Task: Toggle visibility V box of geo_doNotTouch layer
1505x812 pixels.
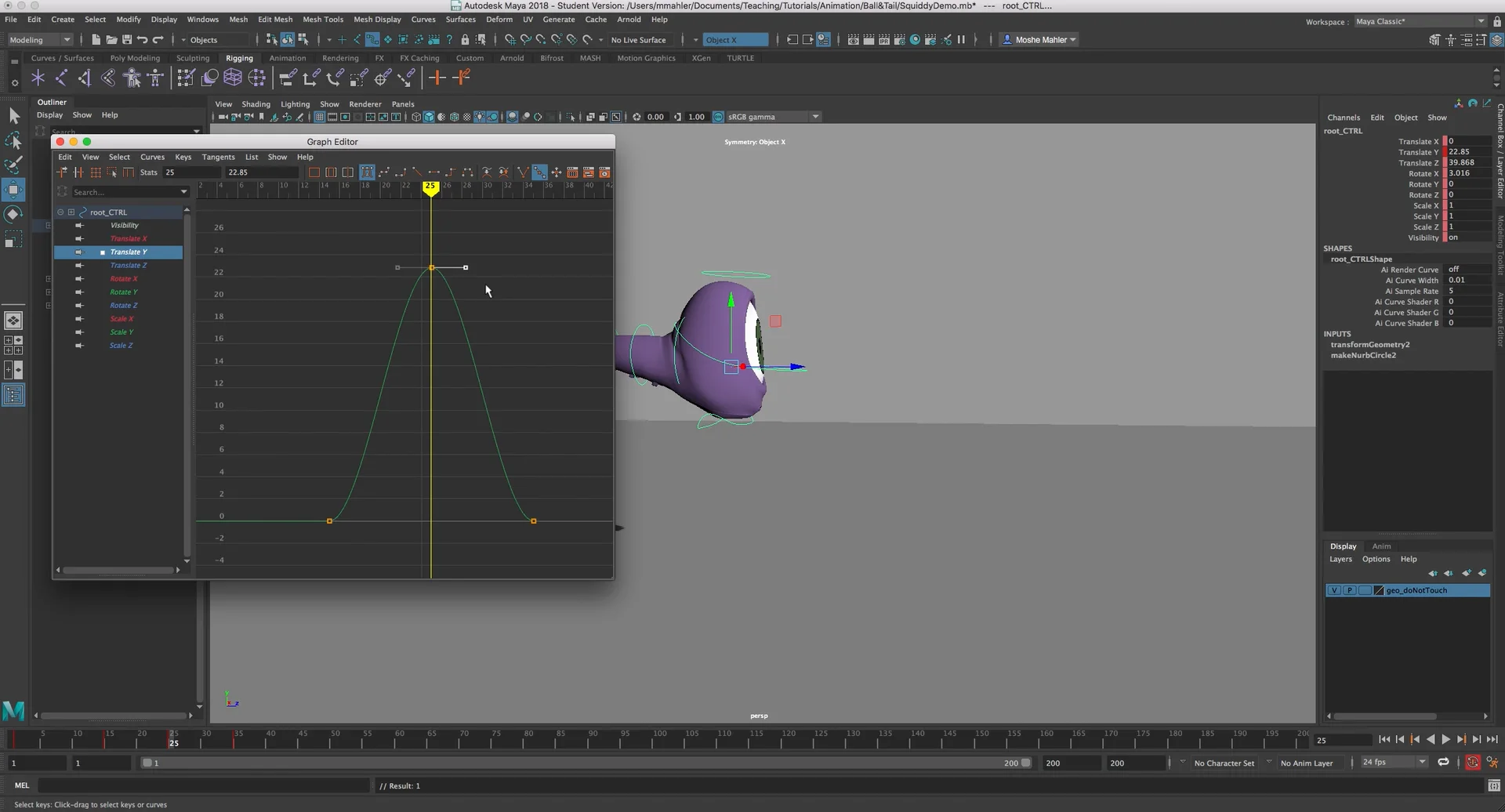Action: tap(1333, 590)
